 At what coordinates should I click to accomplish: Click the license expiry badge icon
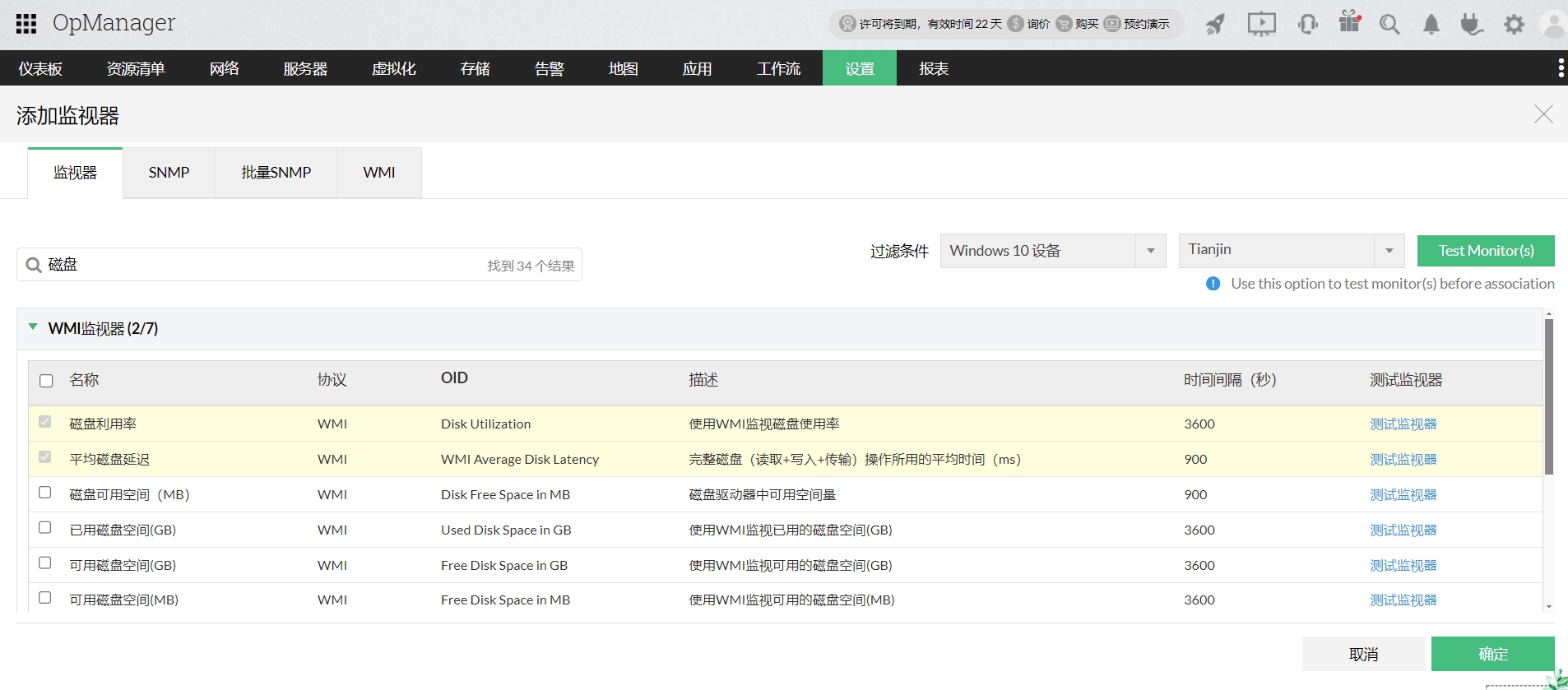(847, 24)
